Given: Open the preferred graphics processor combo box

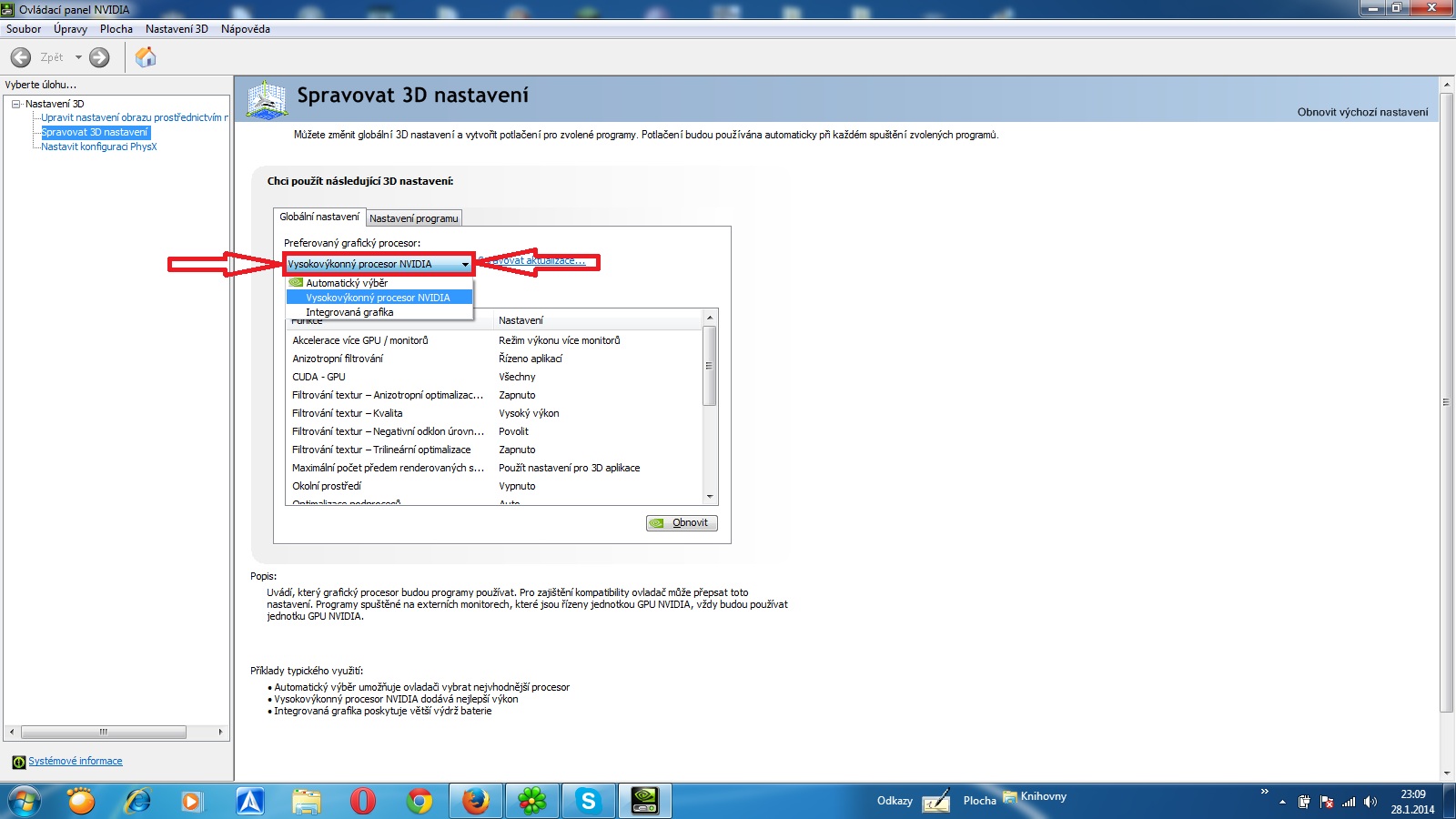Looking at the screenshot, I should coord(379,264).
